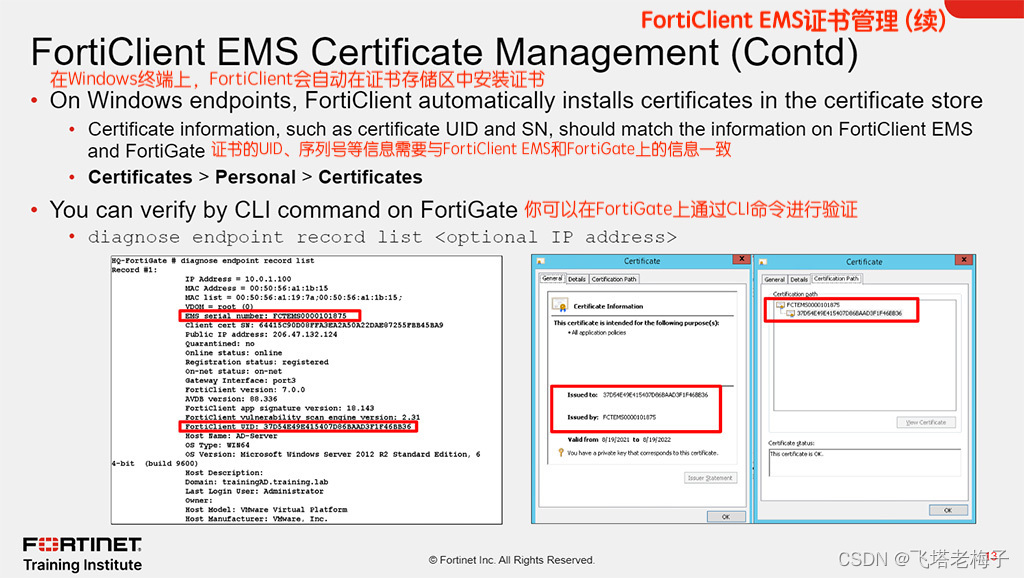The width and height of the screenshot is (1024, 578).
Task: Switch to Details tab in certification path dialog
Action: coord(799,279)
